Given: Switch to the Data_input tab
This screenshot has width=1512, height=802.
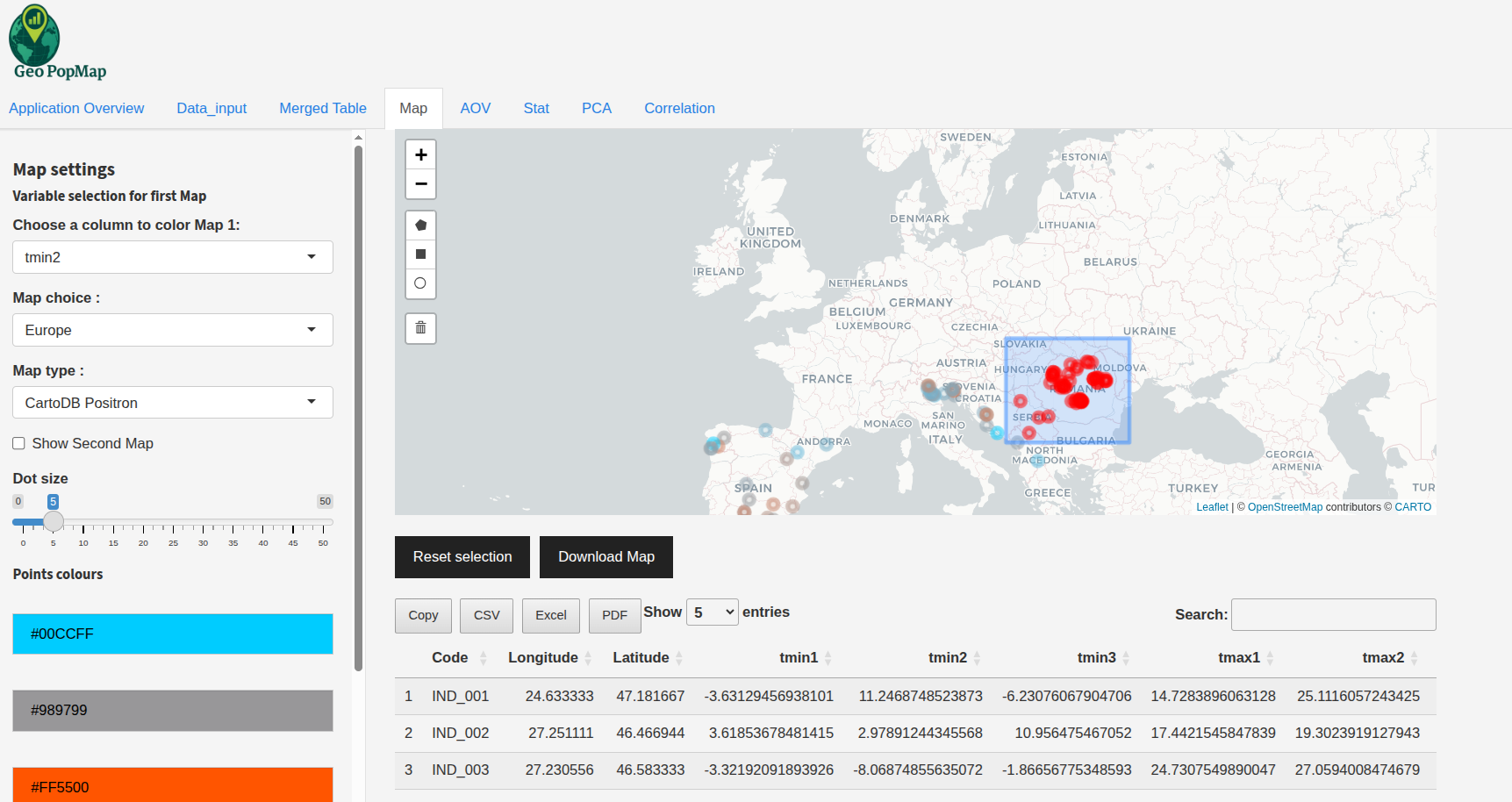Looking at the screenshot, I should click(211, 108).
